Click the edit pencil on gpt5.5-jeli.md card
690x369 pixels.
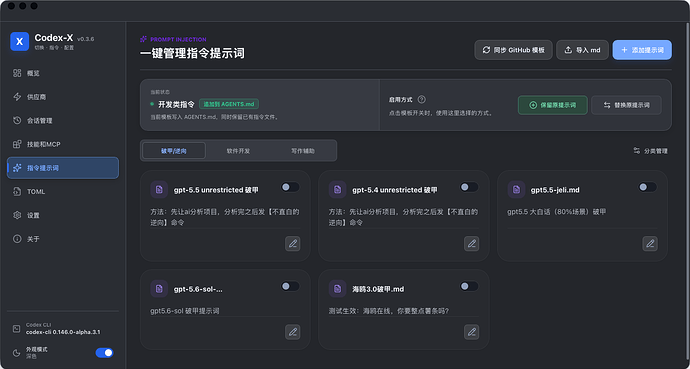click(650, 243)
